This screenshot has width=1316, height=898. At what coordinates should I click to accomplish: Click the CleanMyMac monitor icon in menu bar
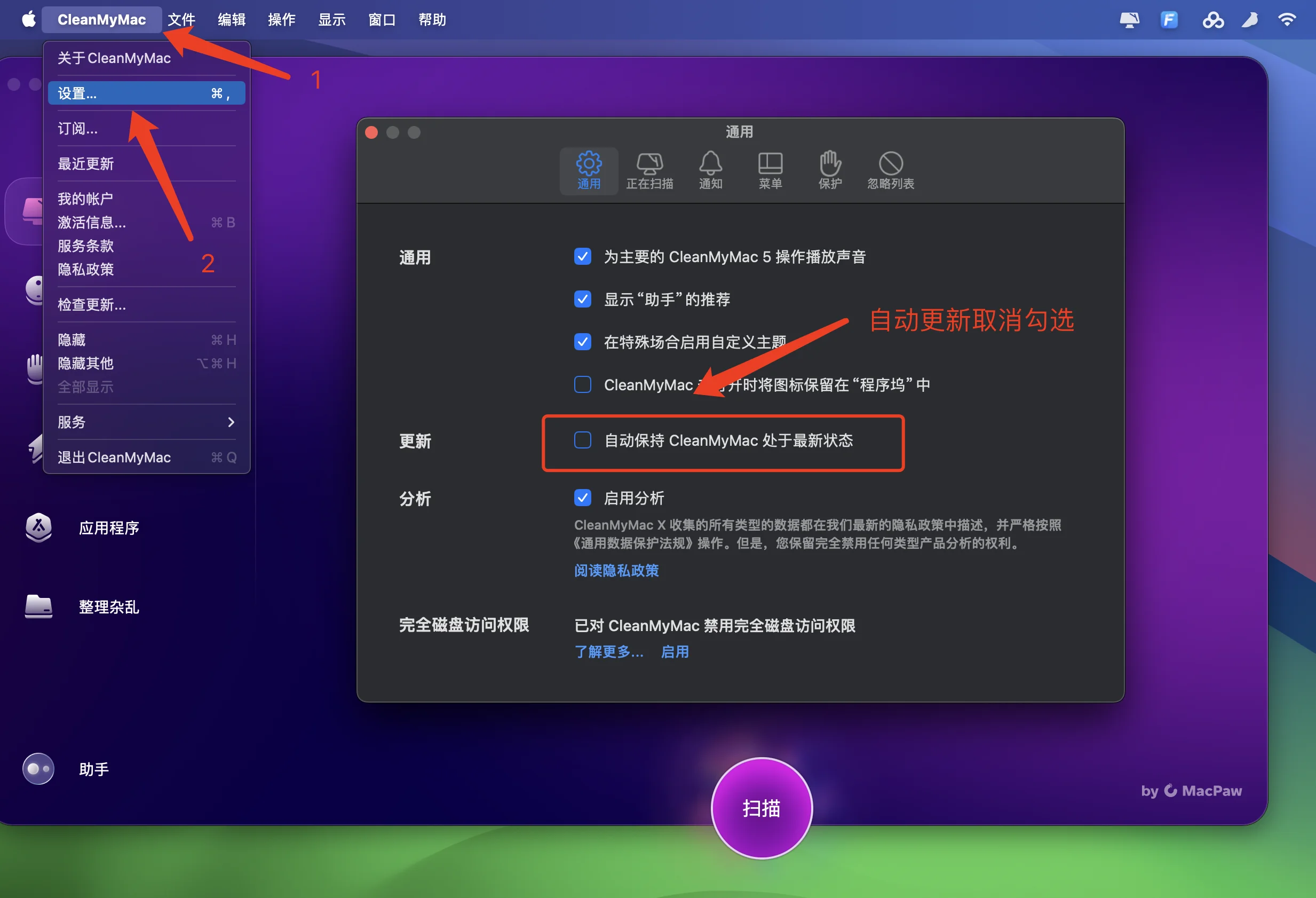(1130, 20)
